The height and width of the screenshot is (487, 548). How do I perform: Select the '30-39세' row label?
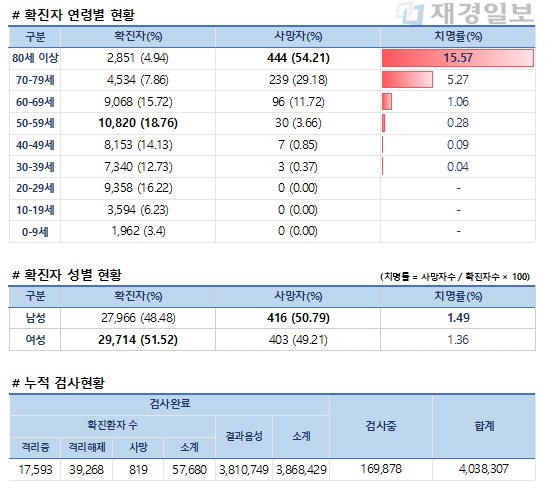[35, 167]
